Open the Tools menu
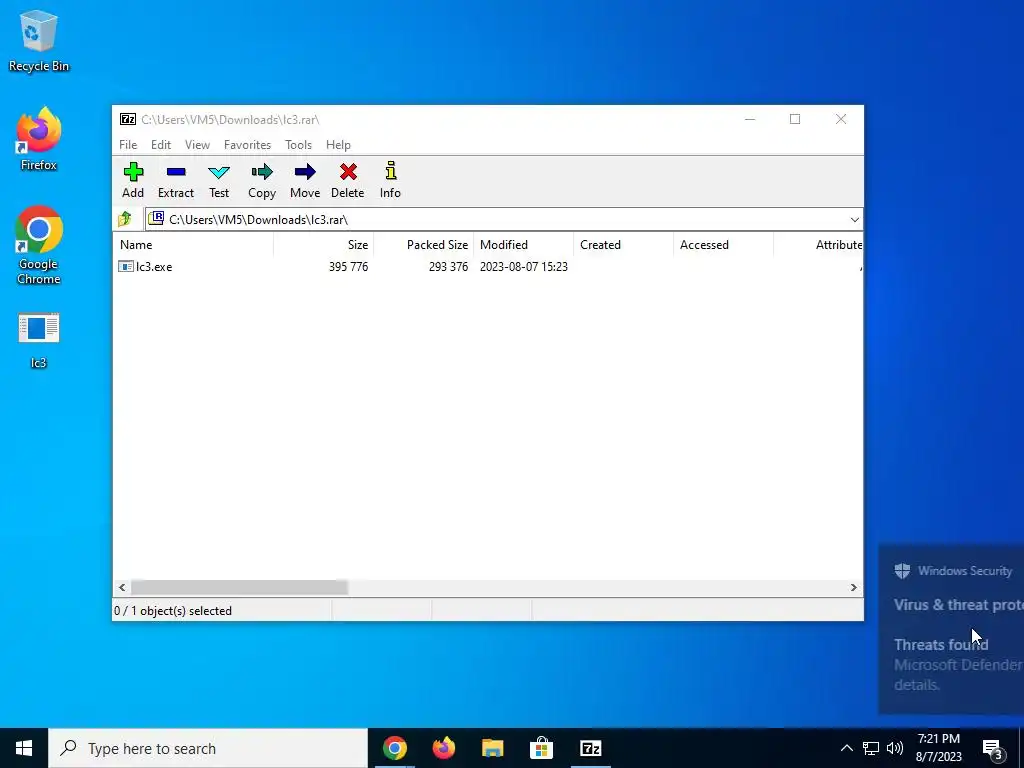1024x768 pixels. [298, 145]
